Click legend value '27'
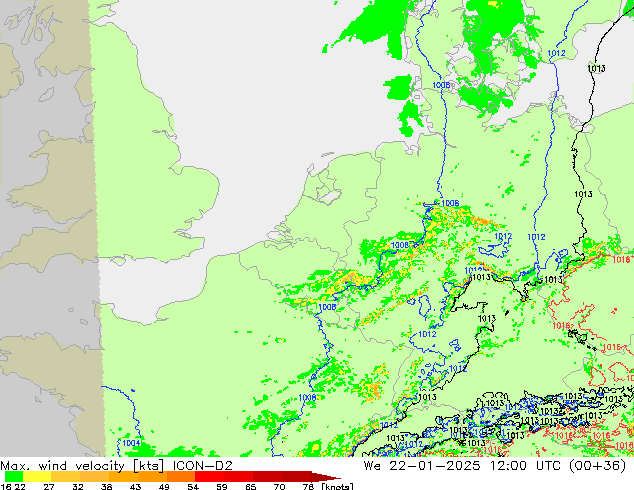634x490 pixels. pos(49,486)
